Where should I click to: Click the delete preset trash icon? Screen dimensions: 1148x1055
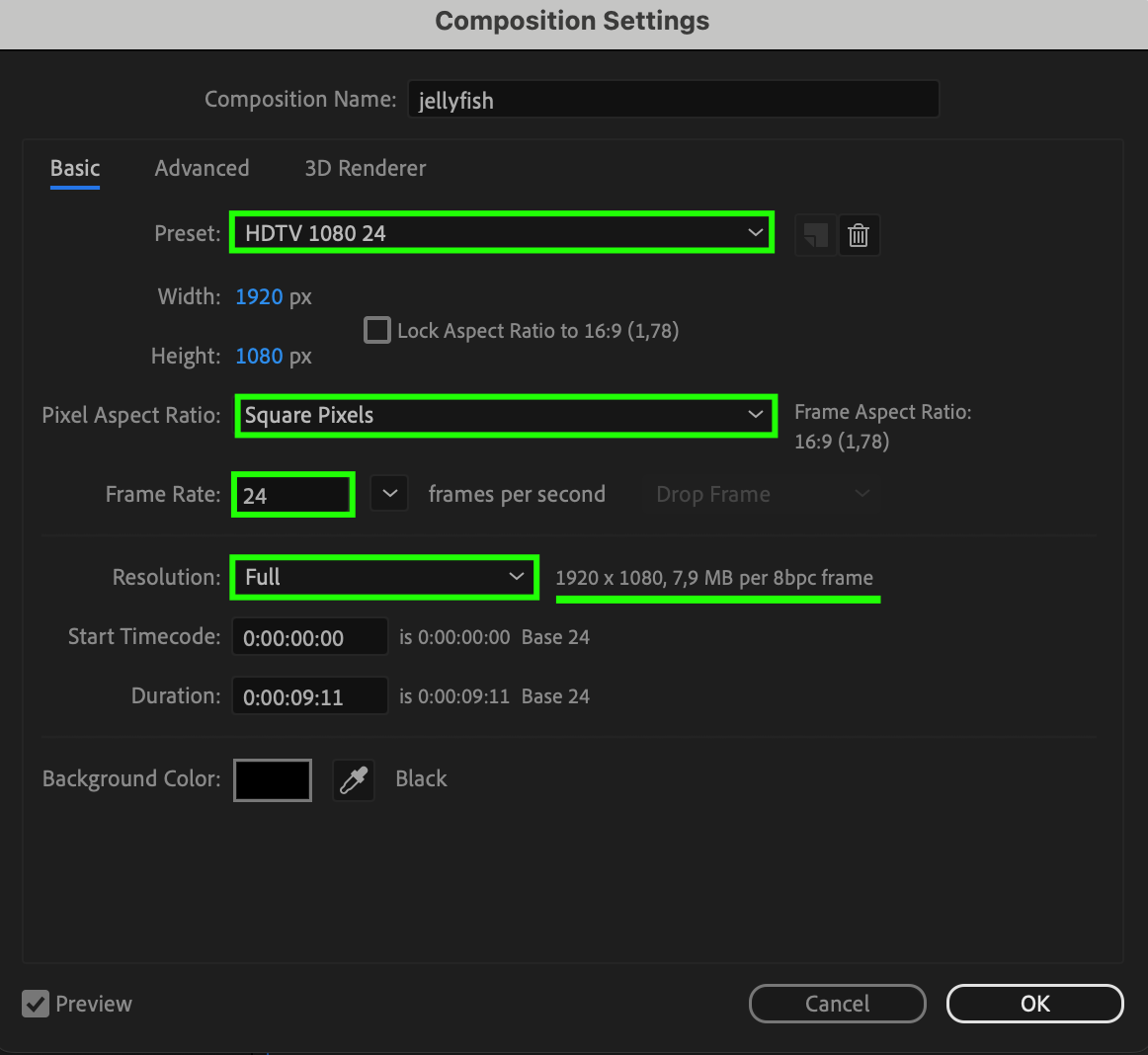pyautogui.click(x=859, y=235)
